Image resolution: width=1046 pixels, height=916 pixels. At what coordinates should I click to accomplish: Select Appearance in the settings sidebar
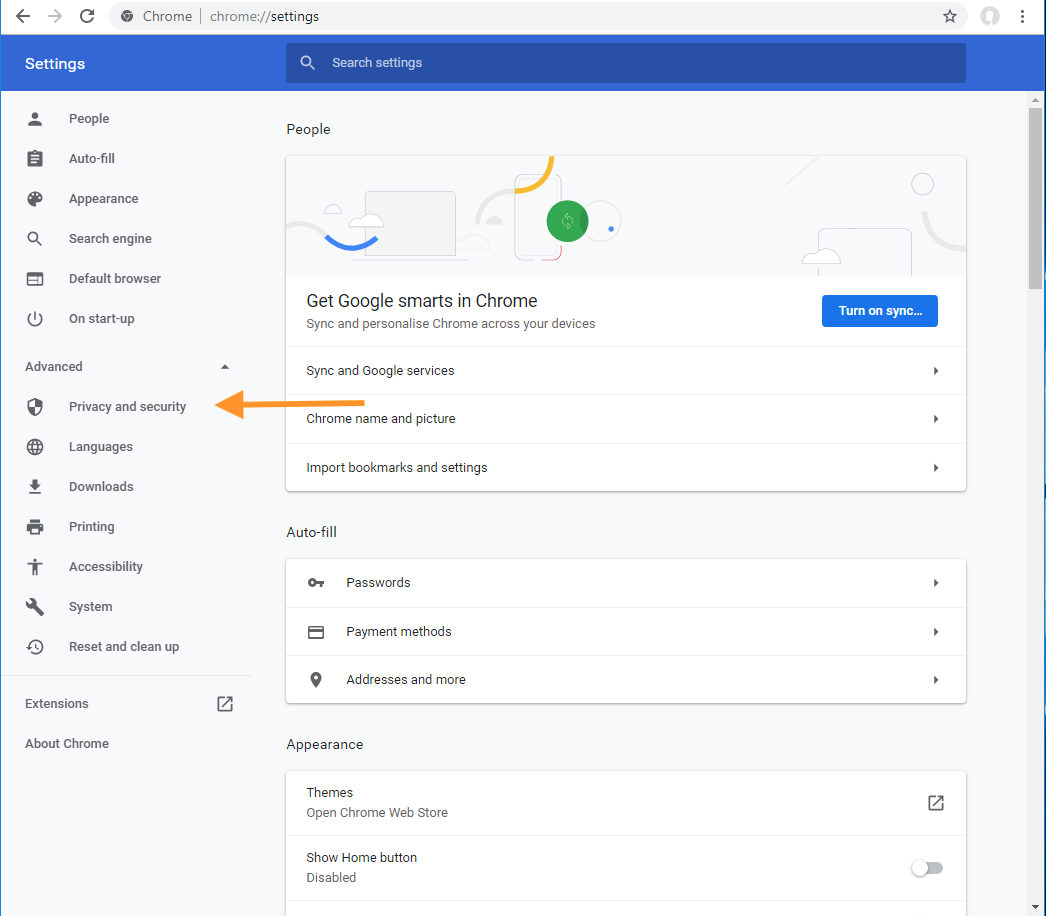pyautogui.click(x=103, y=199)
